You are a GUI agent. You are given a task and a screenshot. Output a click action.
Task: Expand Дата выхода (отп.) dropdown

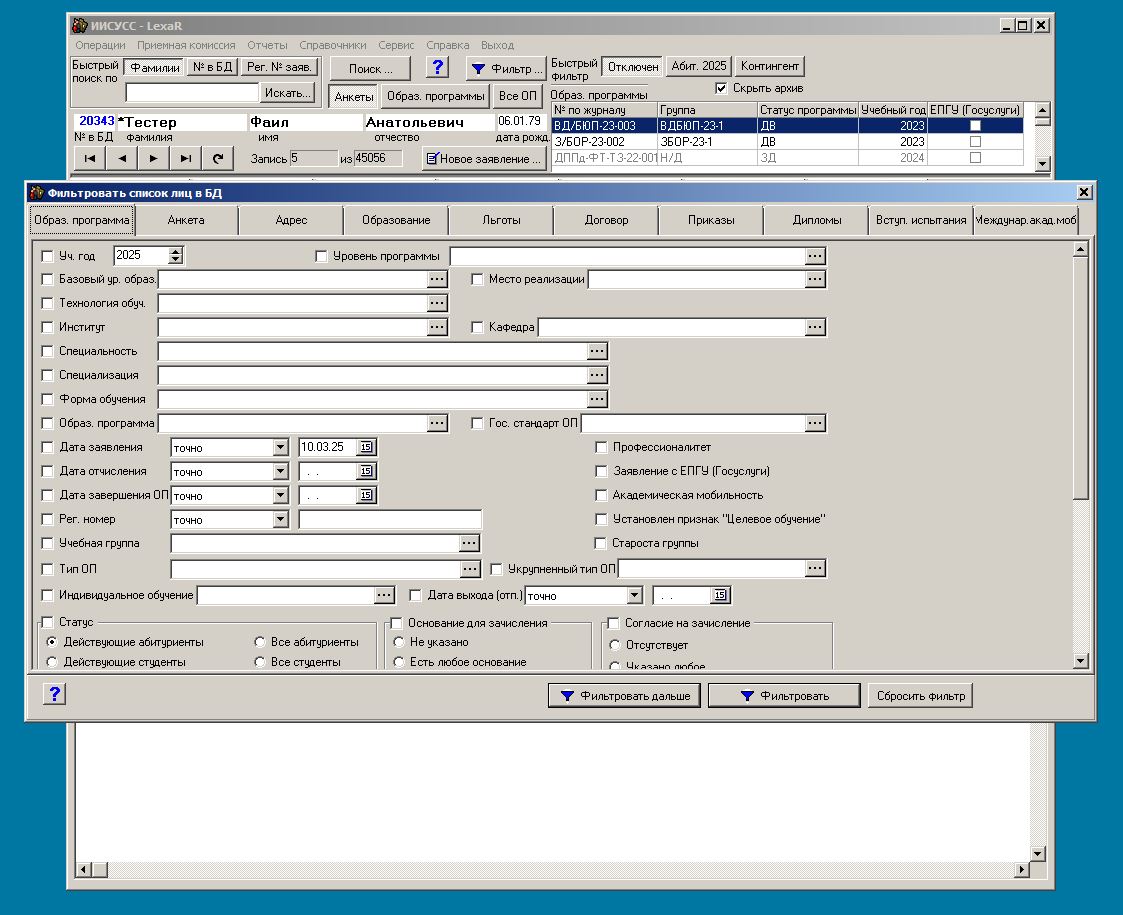[633, 596]
